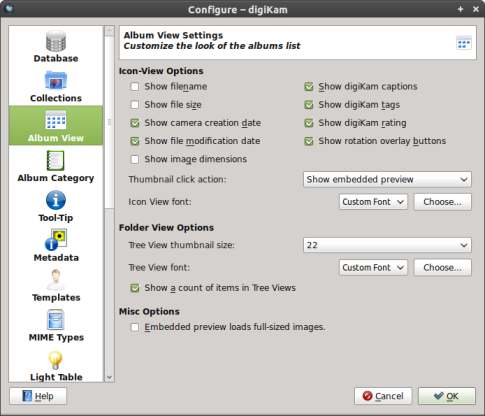Screen dimensions: 485x416
Task: Select the Templates person icon
Action: click(x=56, y=279)
